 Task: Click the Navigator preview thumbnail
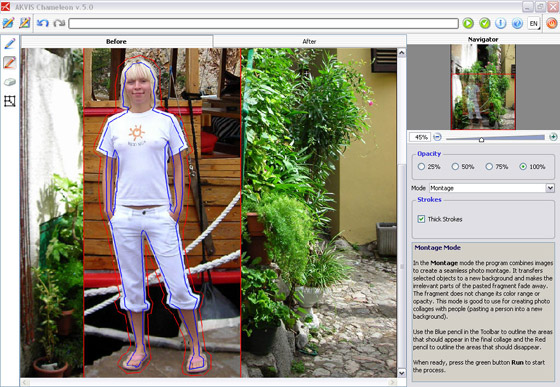click(483, 87)
